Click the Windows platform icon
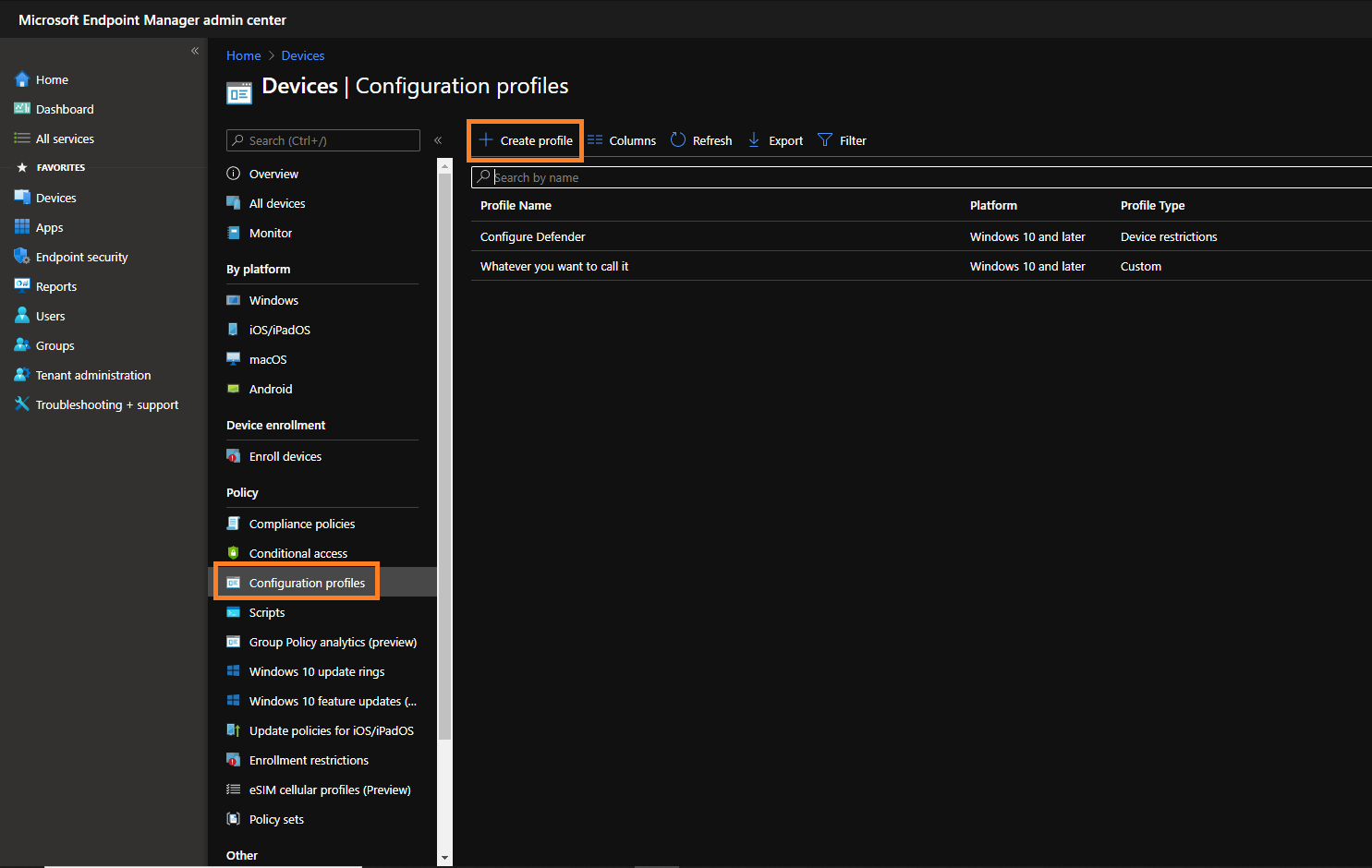The width and height of the screenshot is (1372, 868). pos(234,300)
